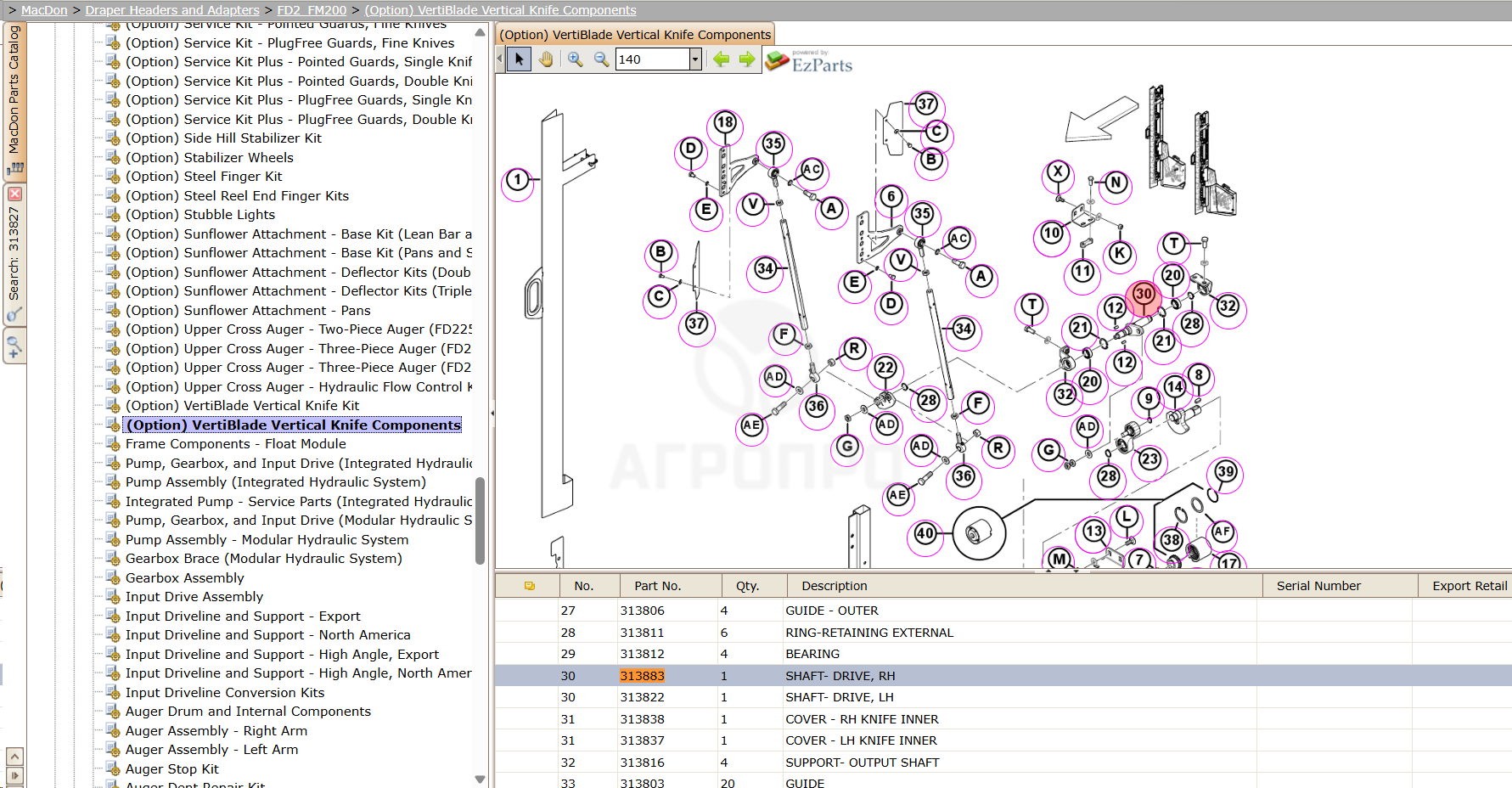
Task: Collapse toolbar with small left arrow
Action: pos(499,59)
